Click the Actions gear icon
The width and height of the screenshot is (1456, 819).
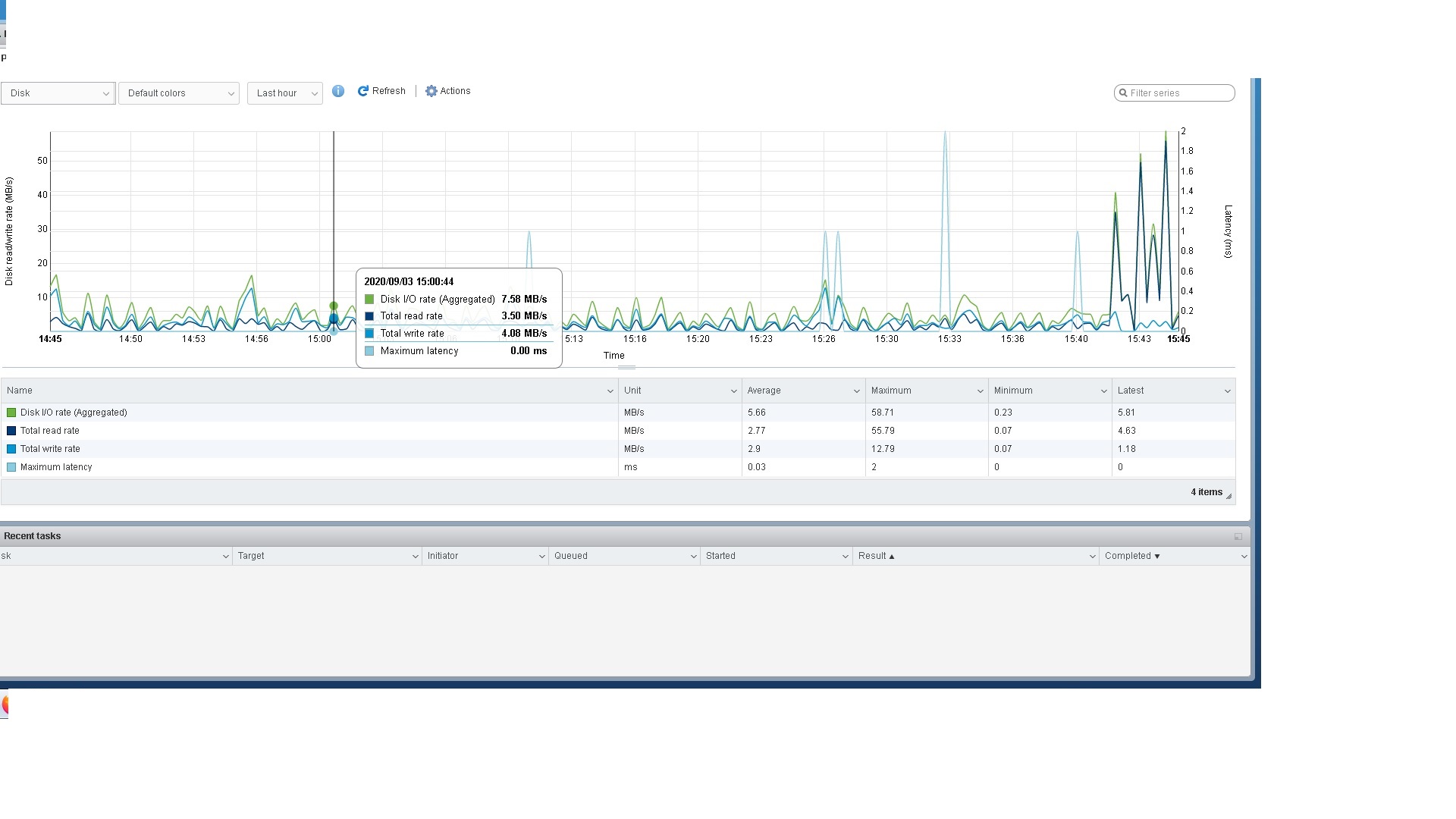(x=431, y=91)
